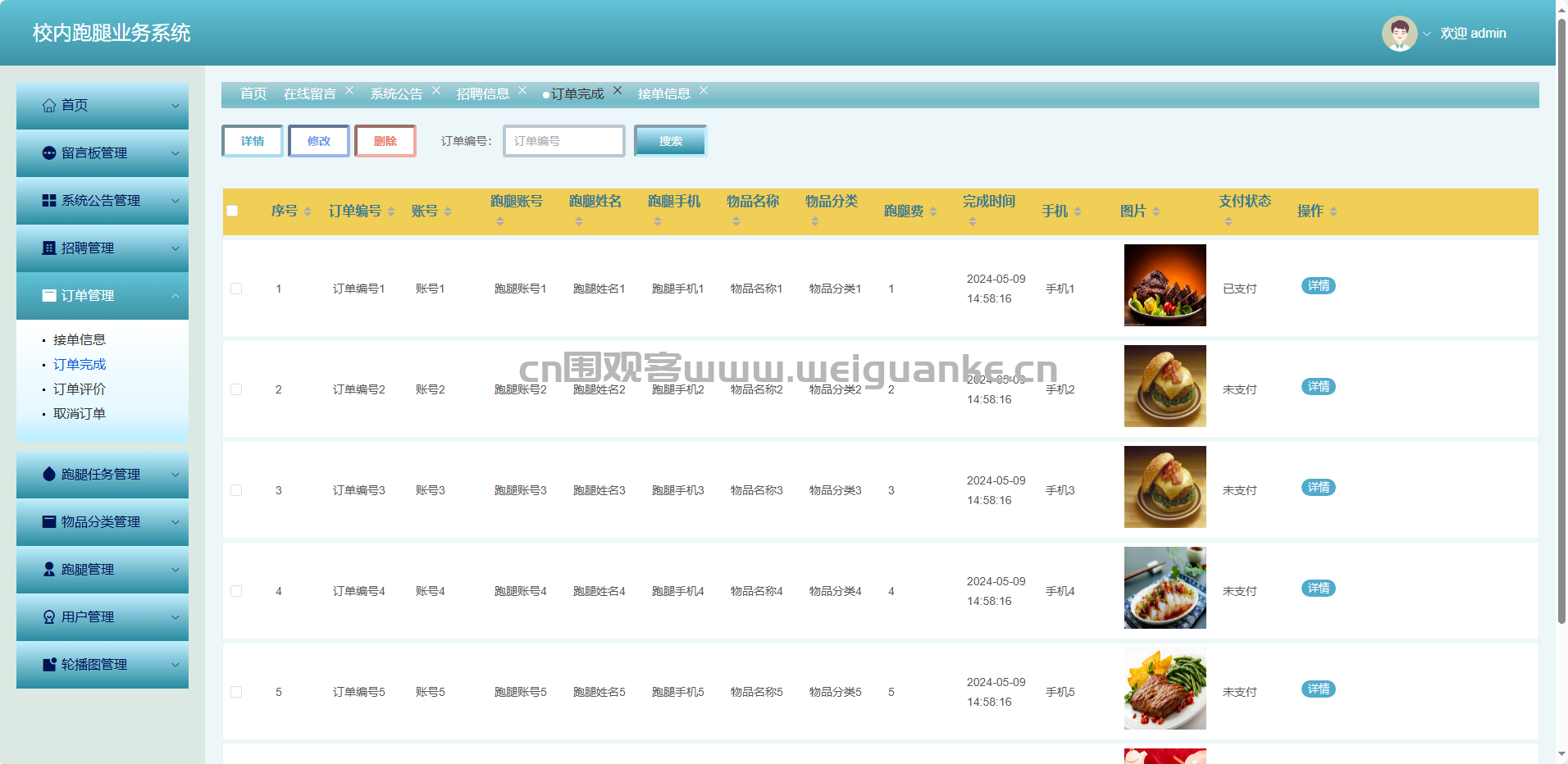The width and height of the screenshot is (1568, 764).
Task: Switch to the 系统公告 tab
Action: click(396, 94)
